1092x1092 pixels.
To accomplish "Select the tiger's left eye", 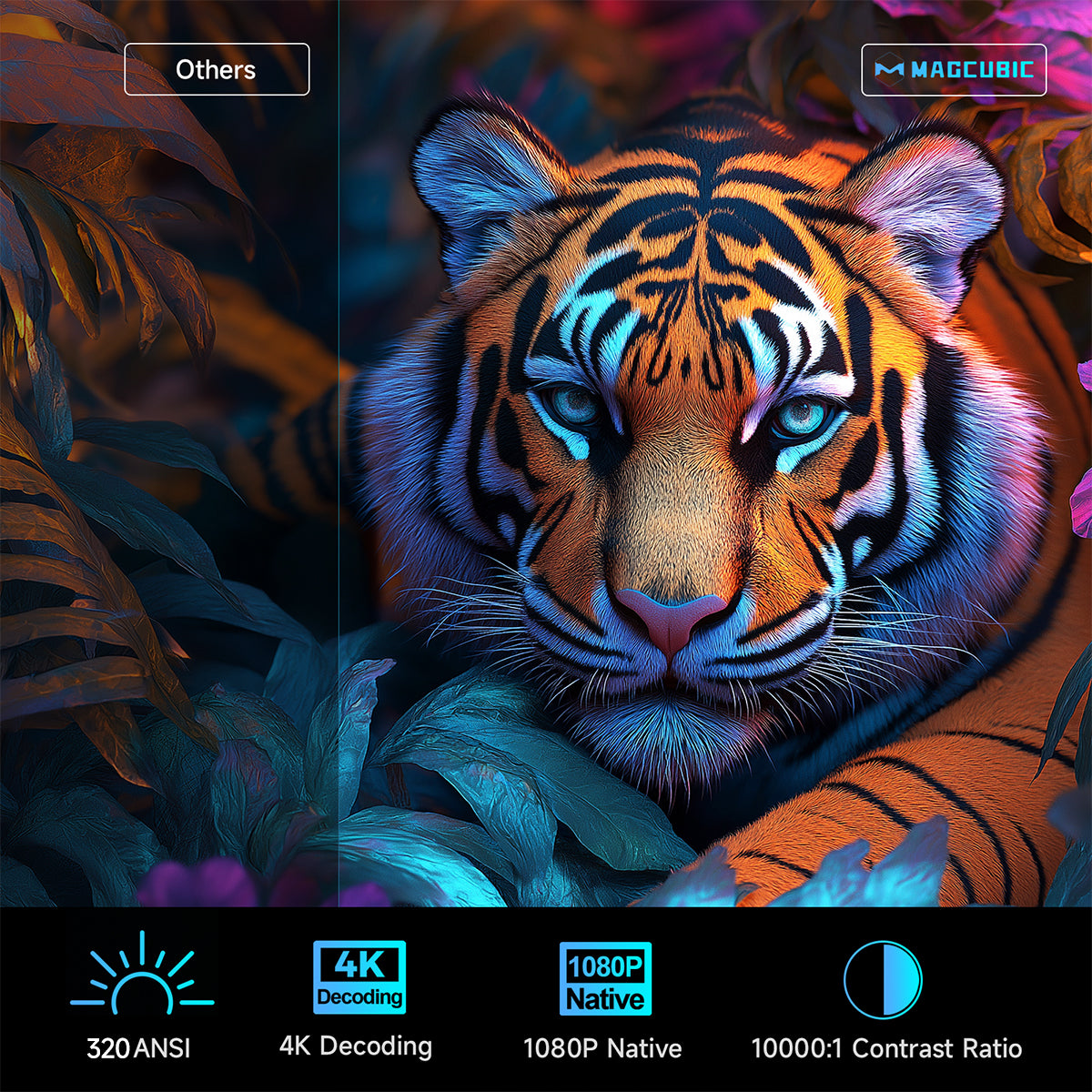I will tap(799, 419).
